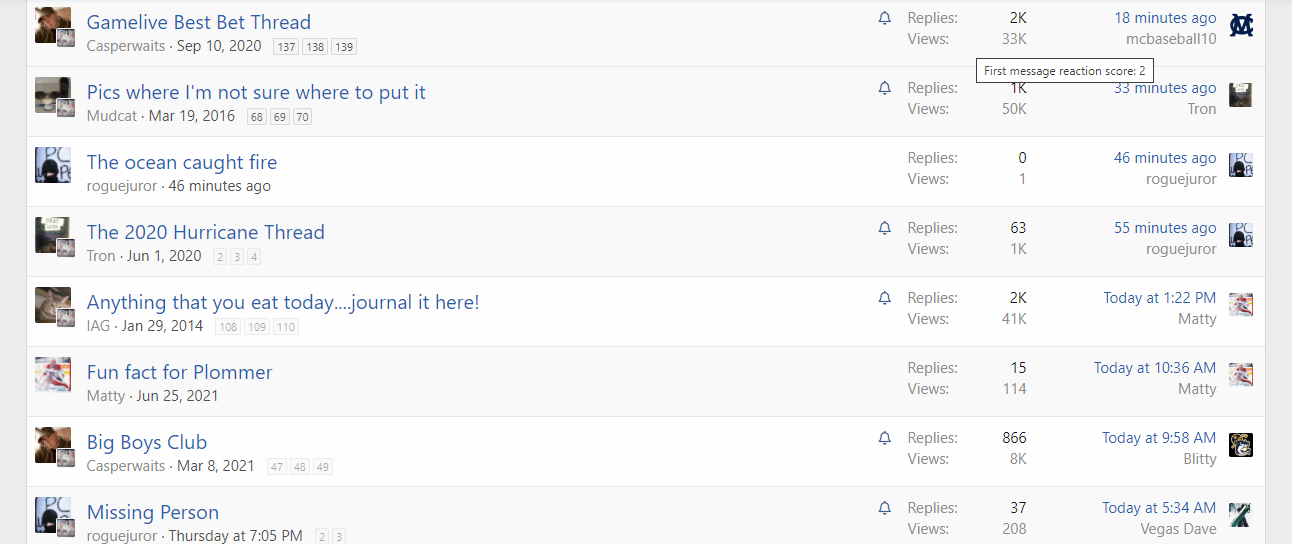Click IAG's cat avatar thumbnail

pyautogui.click(x=52, y=304)
